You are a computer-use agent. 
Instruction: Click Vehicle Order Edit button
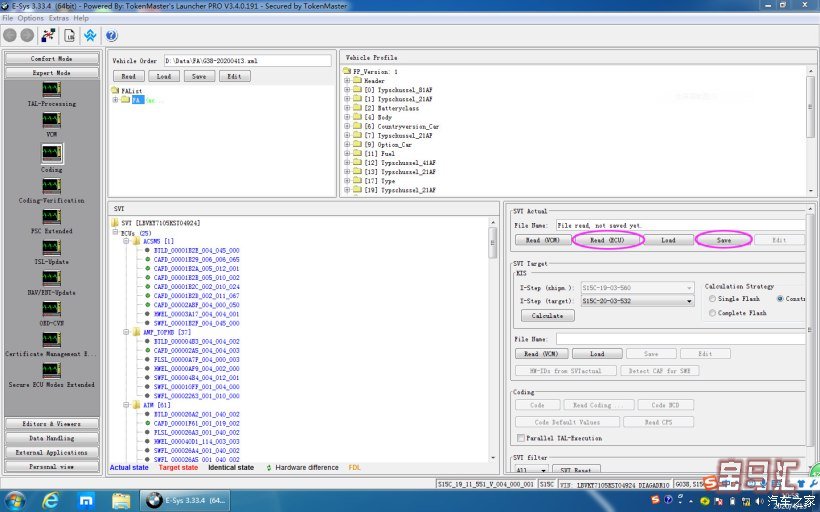(234, 76)
